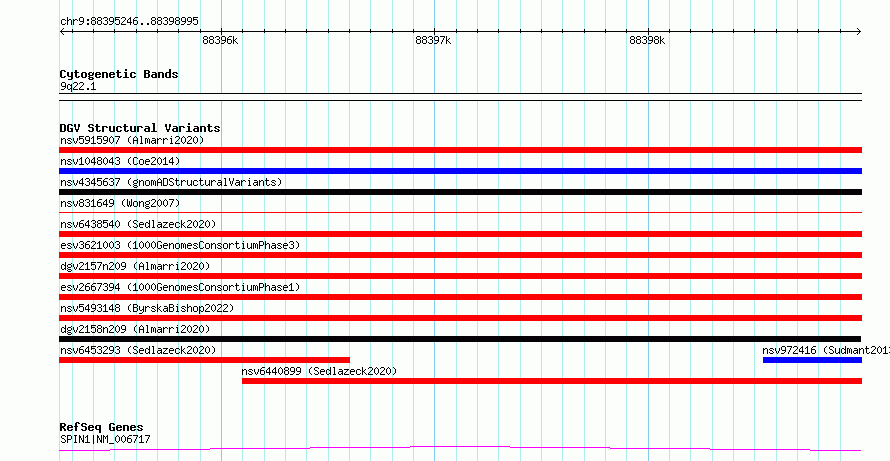Screen dimensions: 890x461
Task: Click the SPIN1 magenta gene line
Action: pyautogui.click(x=460, y=449)
